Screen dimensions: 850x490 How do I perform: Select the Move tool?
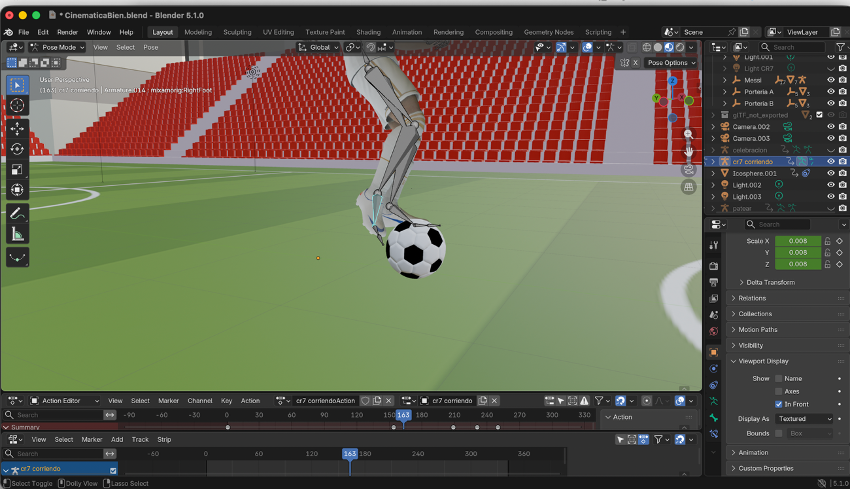18,129
